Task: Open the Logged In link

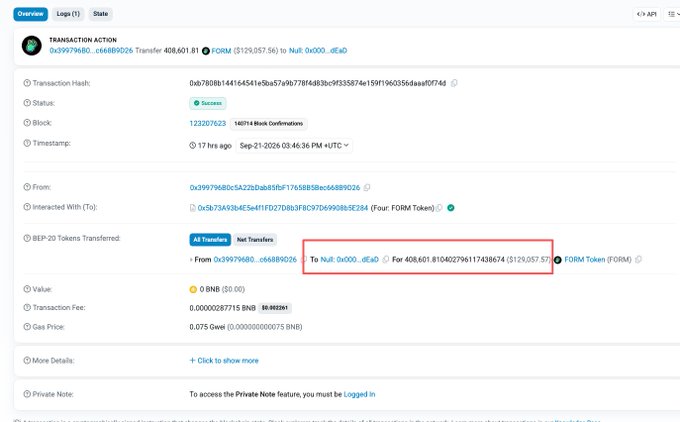Action: tap(359, 394)
